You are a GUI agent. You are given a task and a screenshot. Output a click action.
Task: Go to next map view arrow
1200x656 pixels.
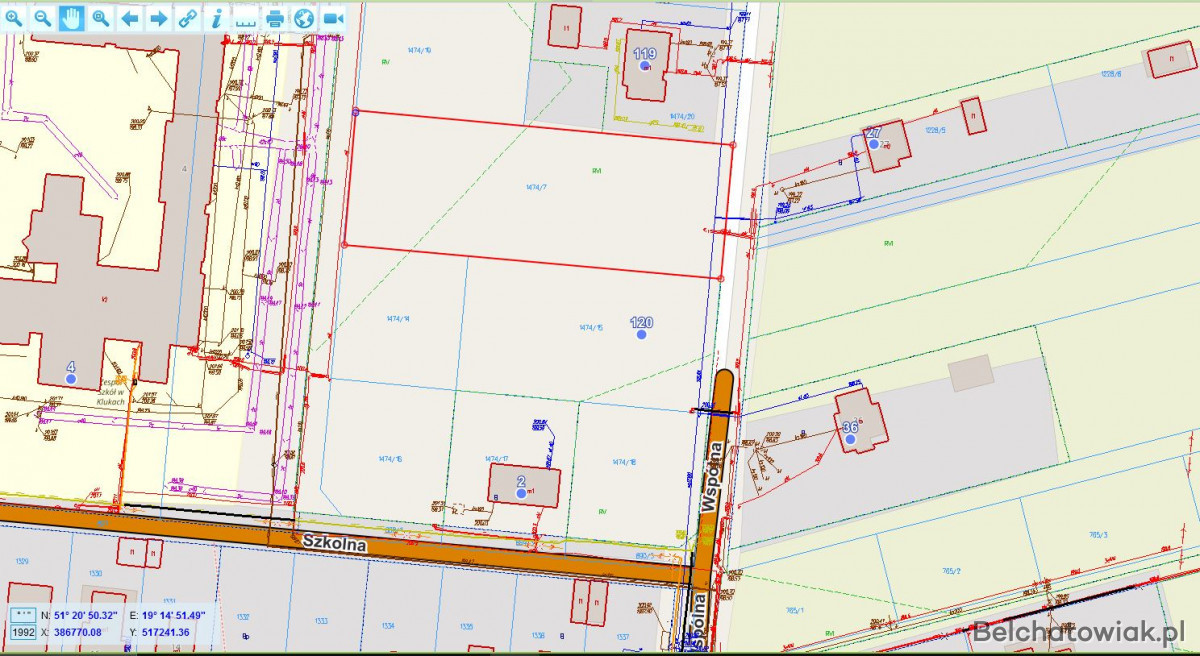click(159, 18)
